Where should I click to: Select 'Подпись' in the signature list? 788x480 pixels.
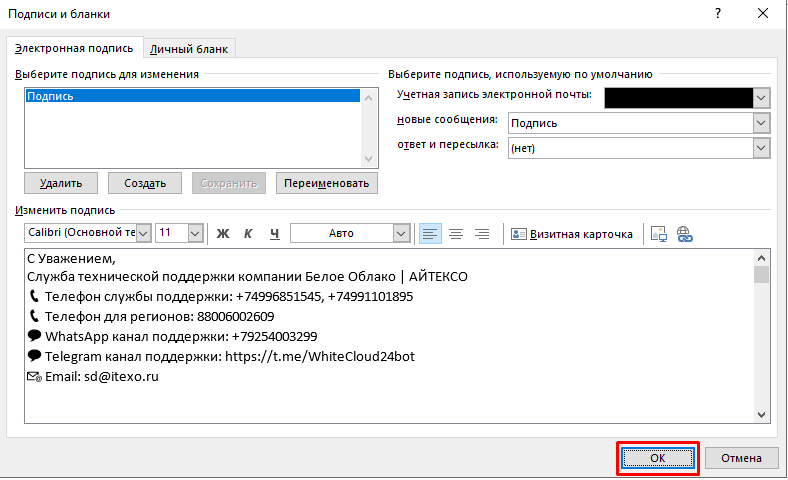(192, 97)
